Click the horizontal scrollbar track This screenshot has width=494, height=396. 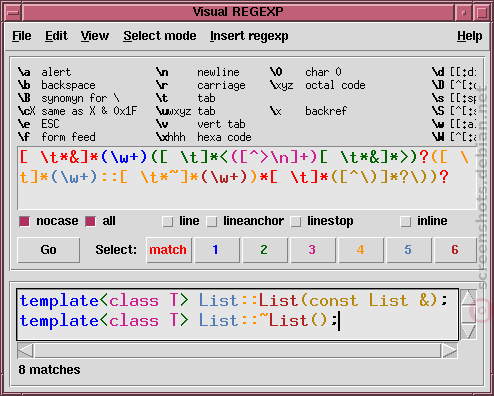(x=237, y=351)
